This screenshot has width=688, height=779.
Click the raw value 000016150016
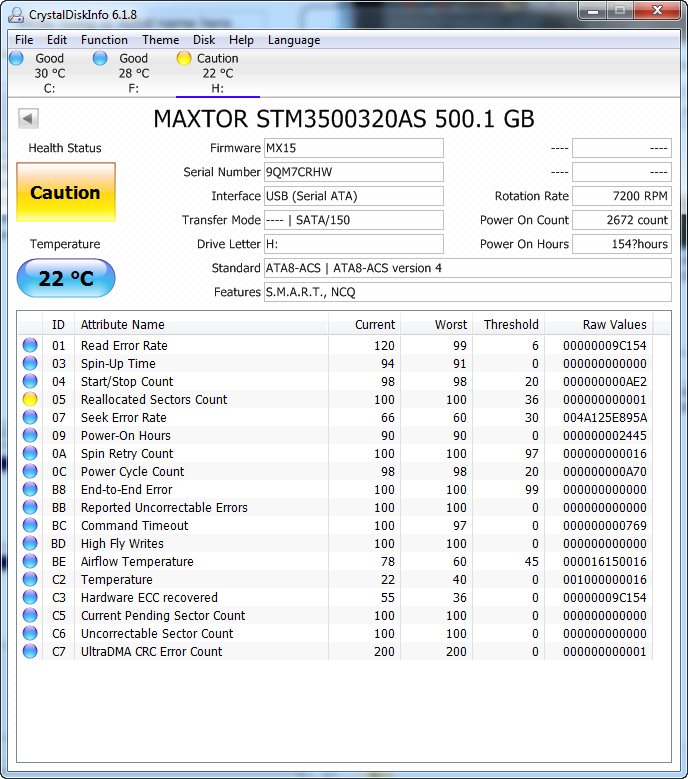[605, 561]
